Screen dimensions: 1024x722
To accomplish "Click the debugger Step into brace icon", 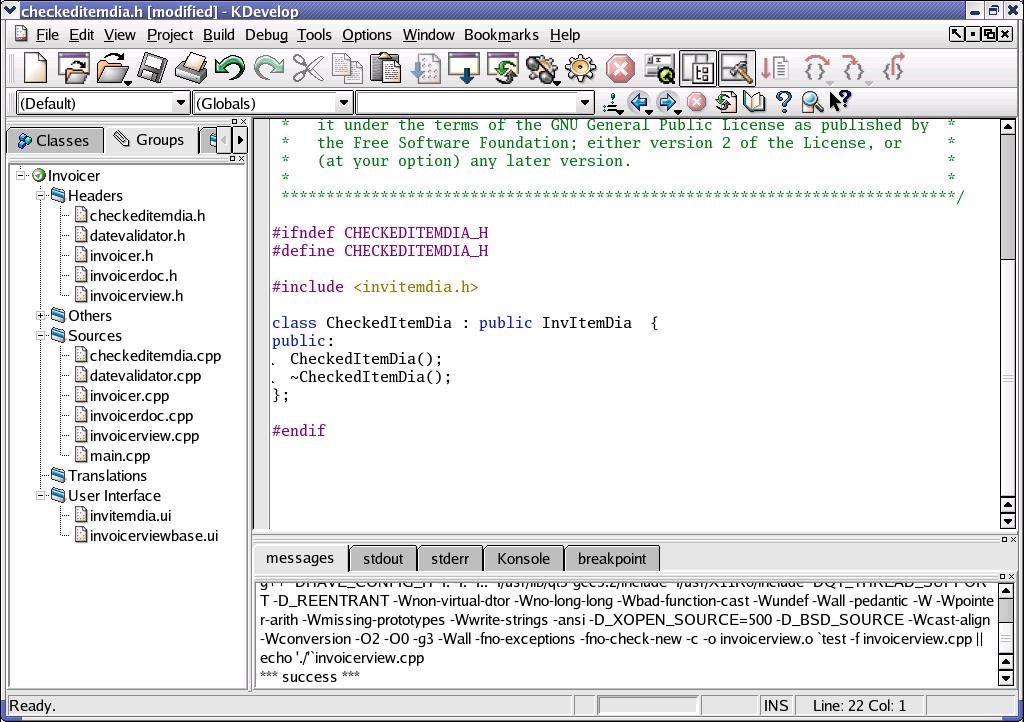I will click(x=855, y=68).
